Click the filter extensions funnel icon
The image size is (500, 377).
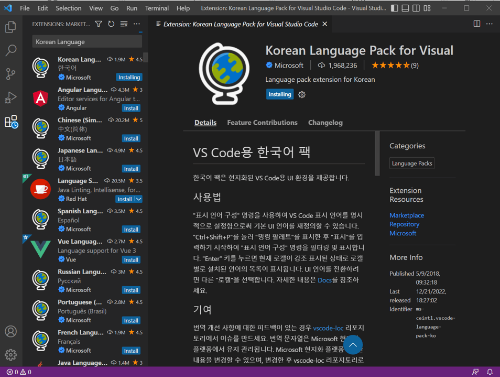(99, 24)
